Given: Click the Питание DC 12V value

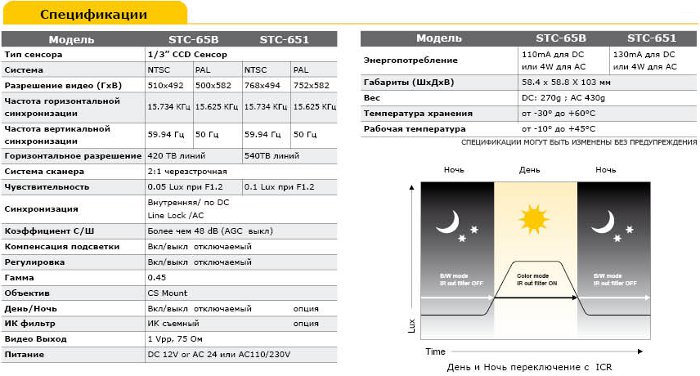Looking at the screenshot, I should (x=219, y=354).
